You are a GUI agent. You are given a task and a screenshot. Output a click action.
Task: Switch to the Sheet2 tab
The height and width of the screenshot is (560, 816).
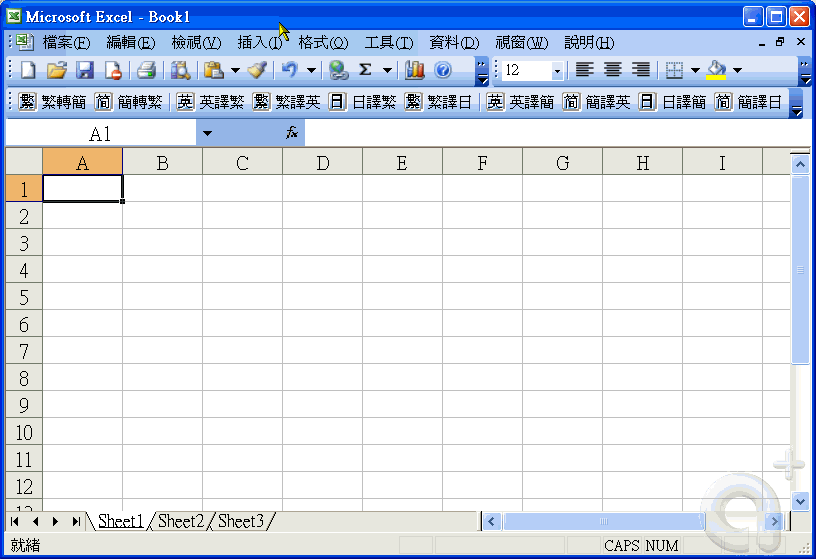click(x=181, y=521)
